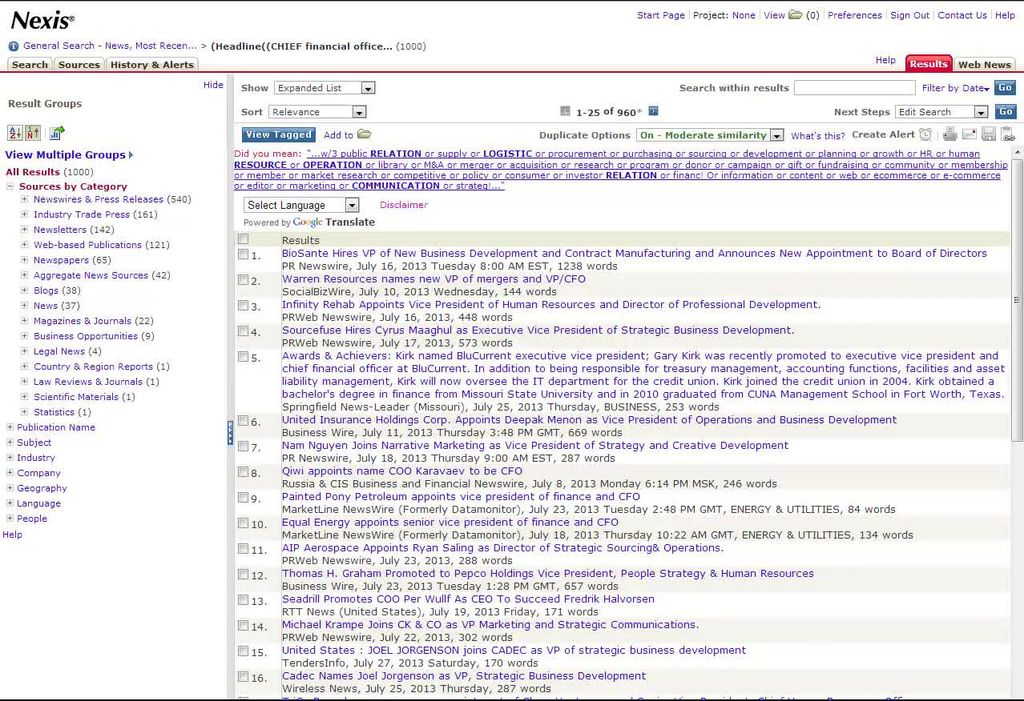Open the History & Alerts tab
Screen dimensions: 1024x701
(x=152, y=65)
